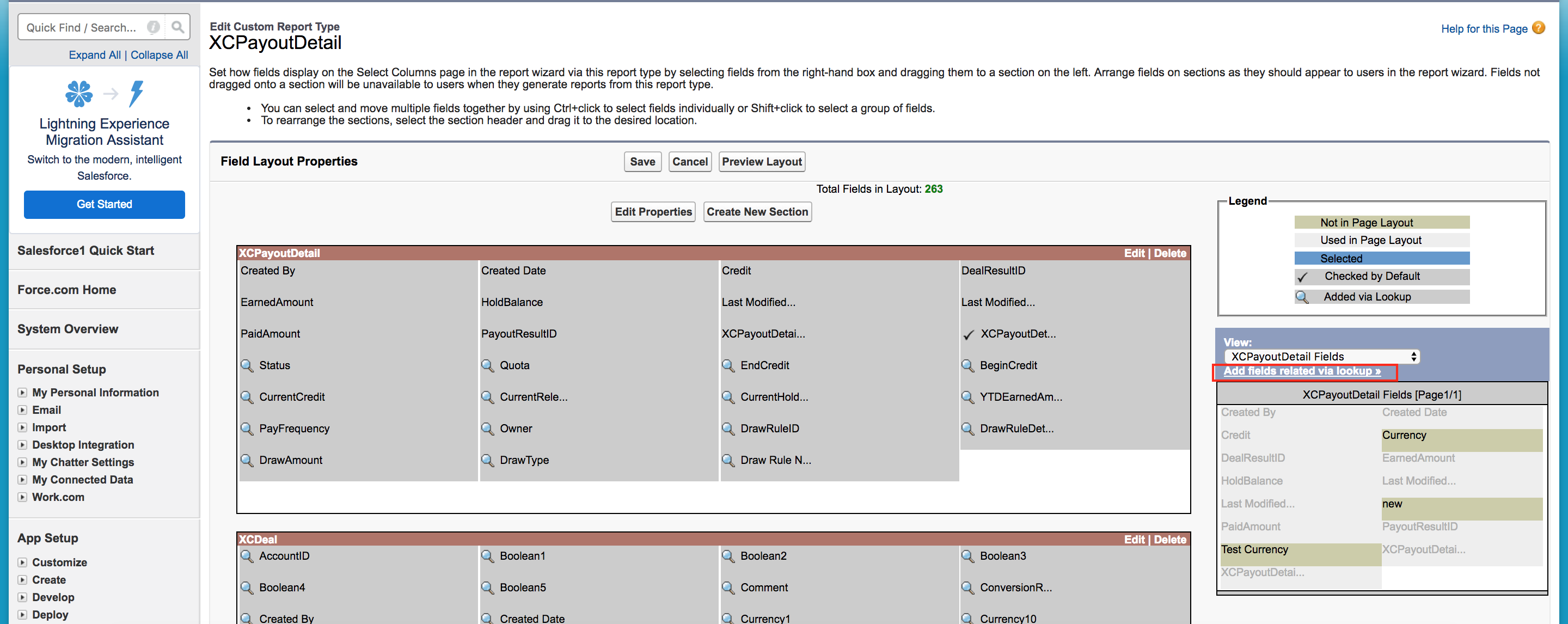
Task: Click the Create New Section button
Action: click(x=757, y=212)
